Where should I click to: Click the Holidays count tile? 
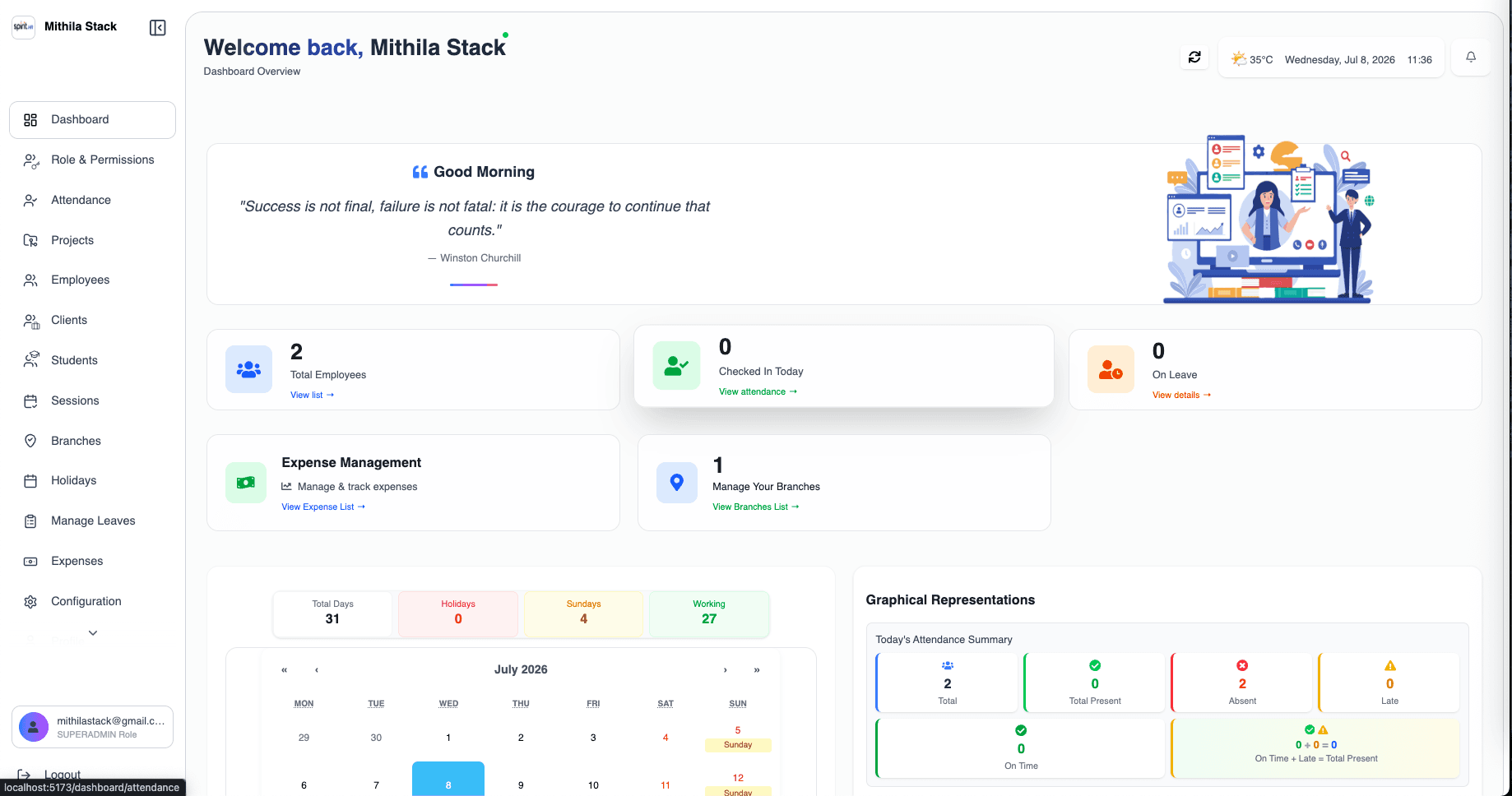(458, 614)
